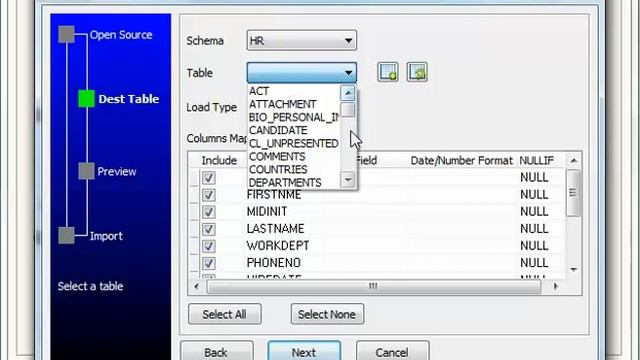Screen dimensions: 640x360
Task: Click mapping grid horizontal scroll left arrow
Action: [196, 287]
